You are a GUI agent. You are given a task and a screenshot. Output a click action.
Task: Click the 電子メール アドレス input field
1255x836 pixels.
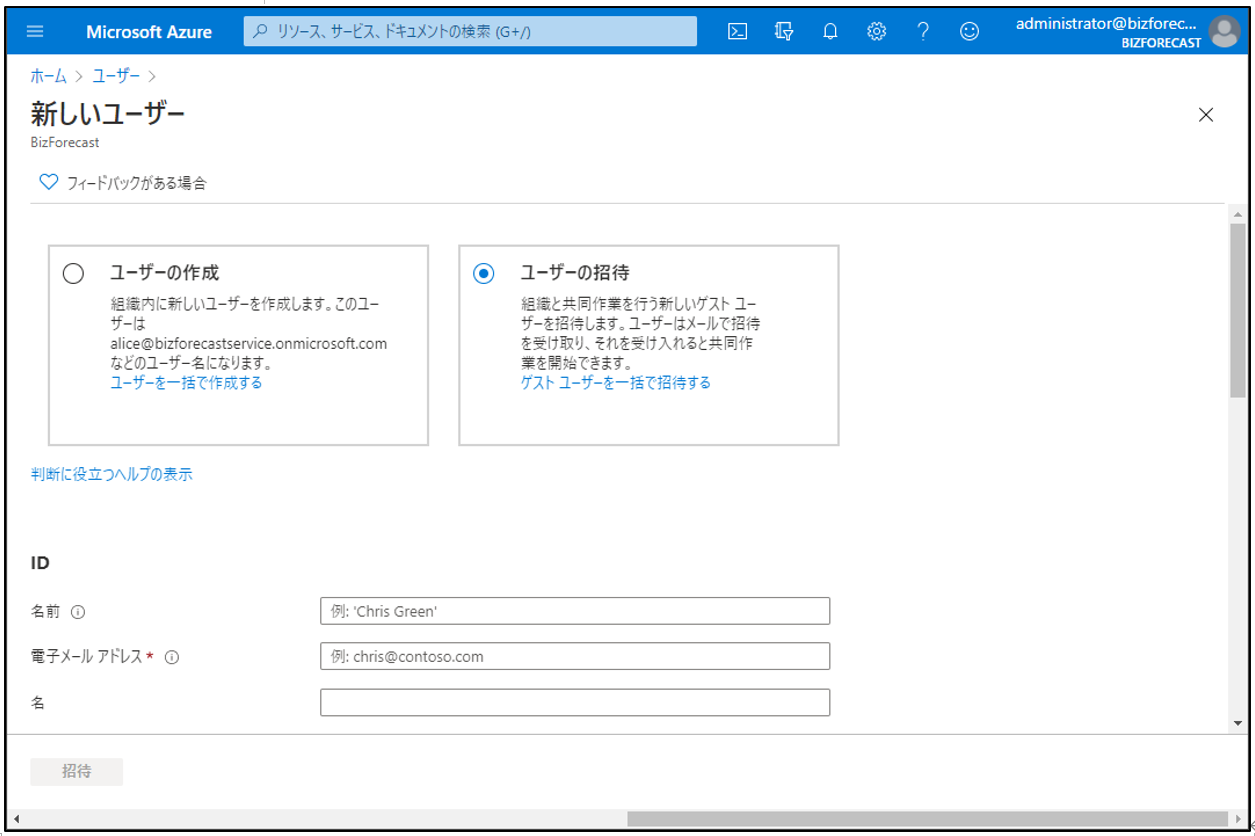click(575, 657)
